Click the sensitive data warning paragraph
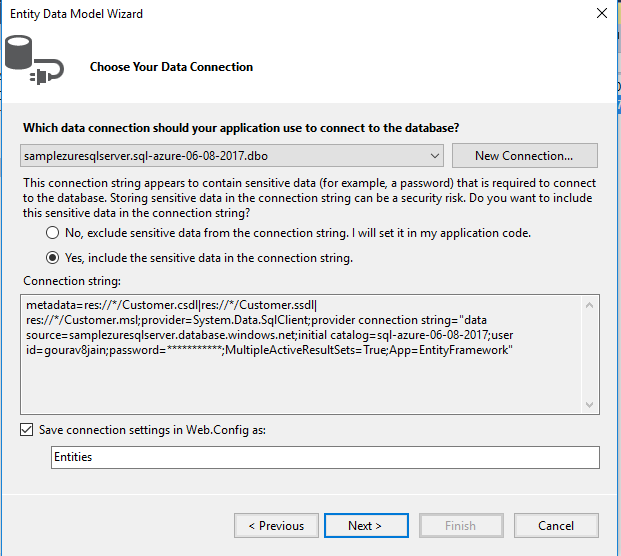 [308, 198]
